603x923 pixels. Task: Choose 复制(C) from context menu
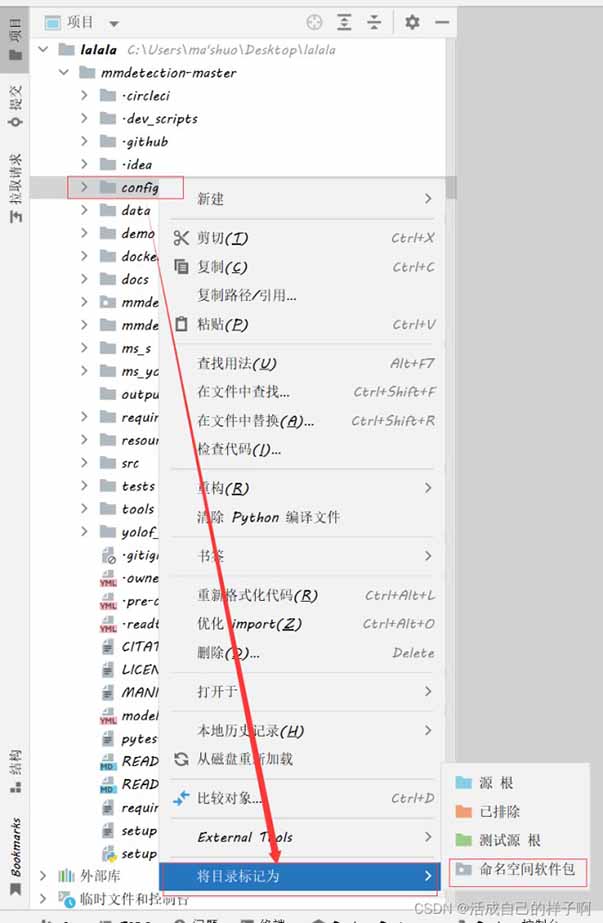tap(303, 267)
